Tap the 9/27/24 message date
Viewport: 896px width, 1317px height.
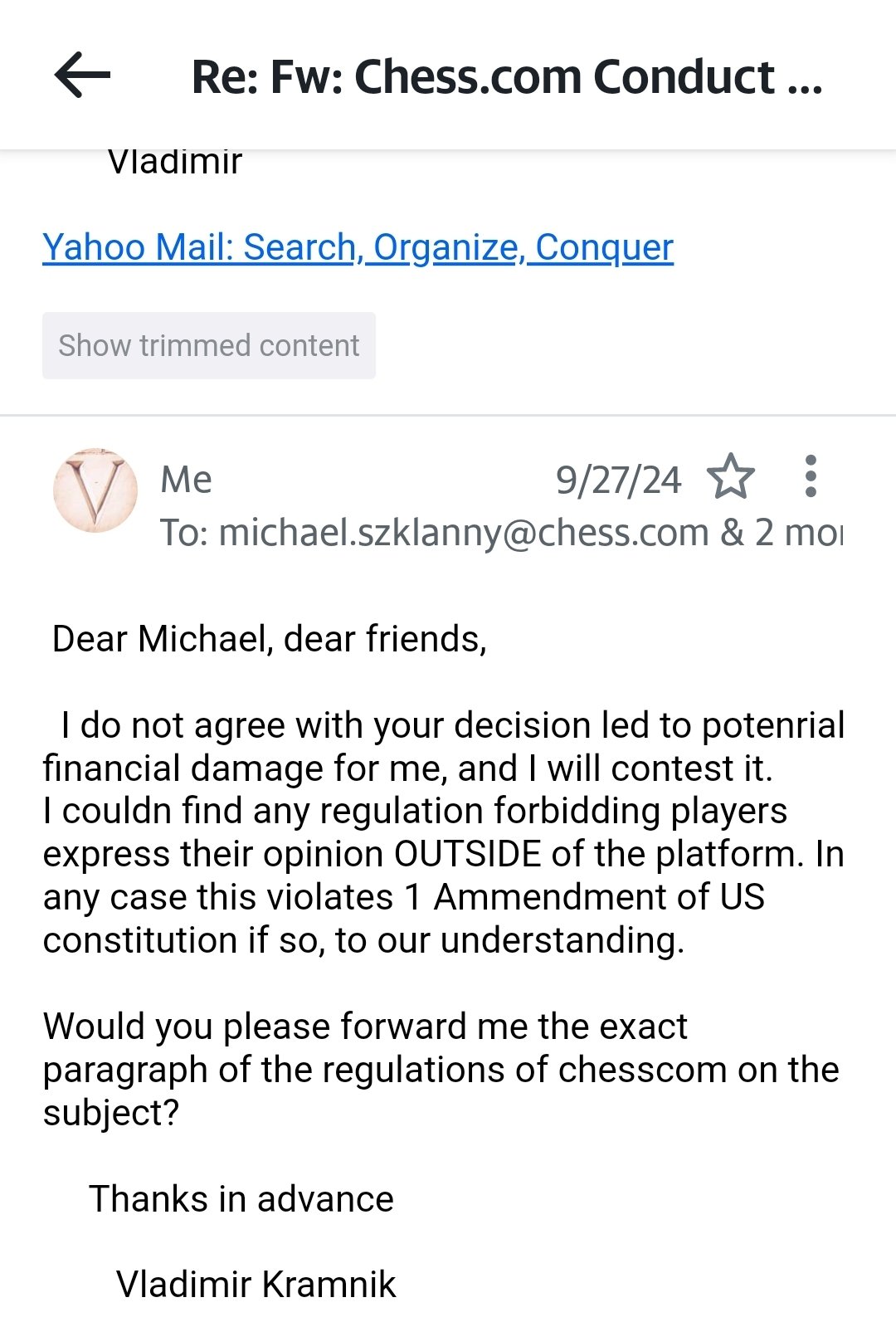click(x=618, y=480)
